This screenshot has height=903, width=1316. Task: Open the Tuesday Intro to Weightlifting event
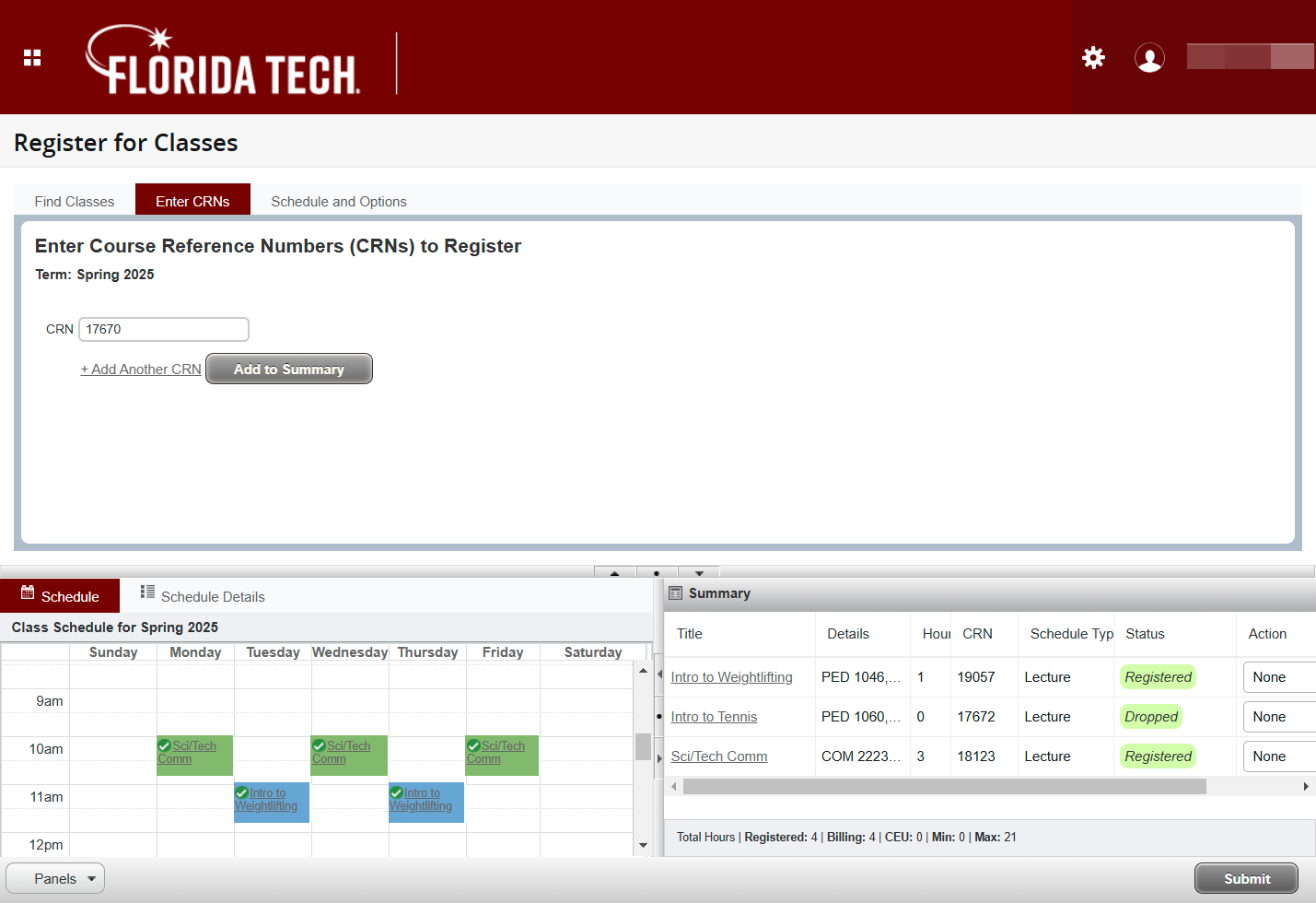click(x=272, y=803)
